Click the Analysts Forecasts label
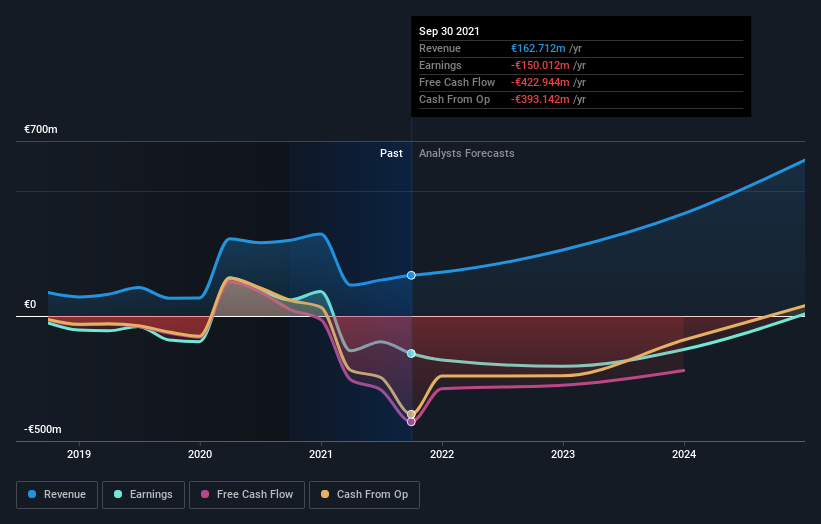The image size is (821, 524). (467, 153)
